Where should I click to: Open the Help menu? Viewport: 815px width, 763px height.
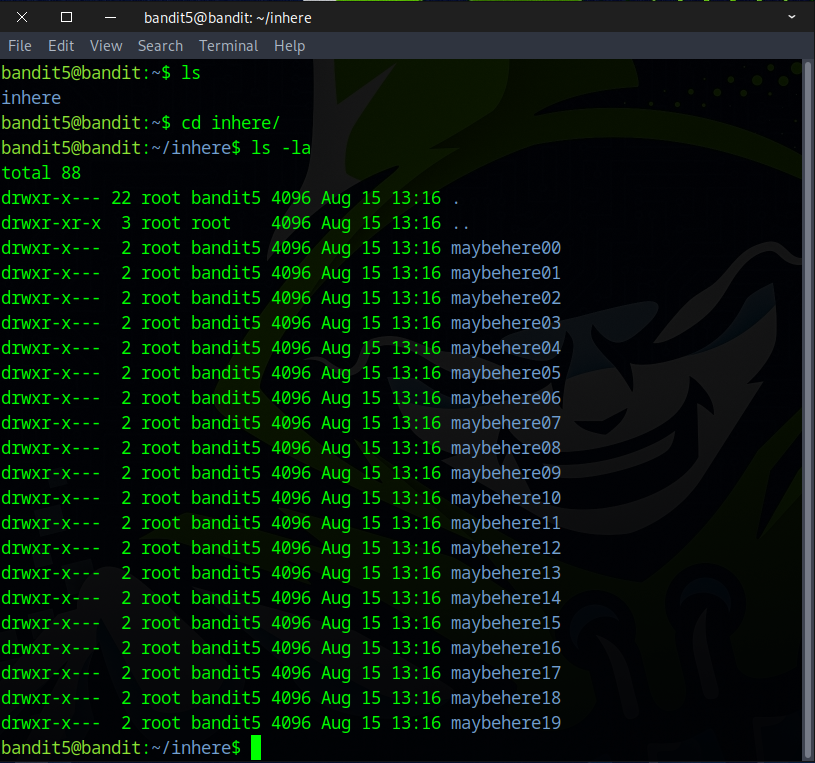289,46
